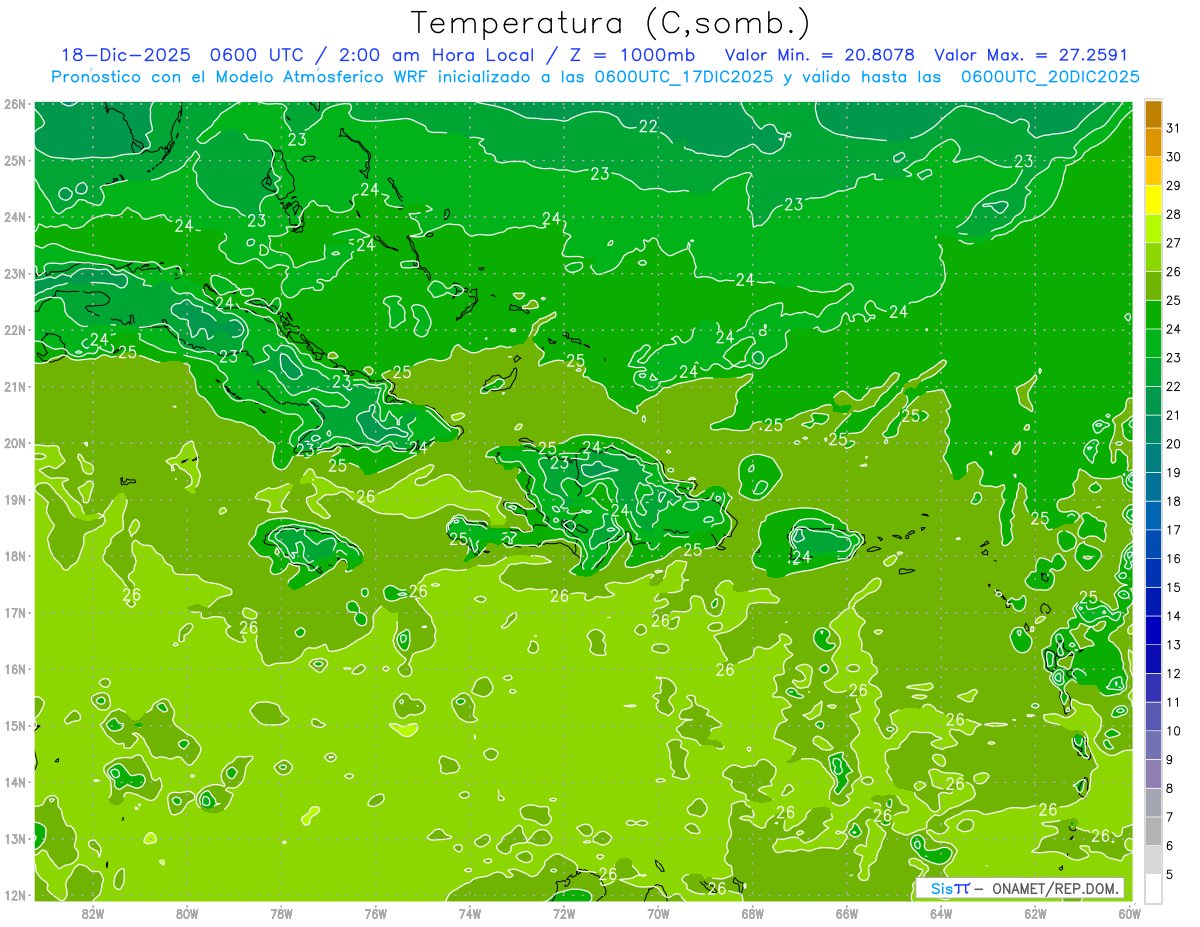Screen dimensions: 1200x927
Task: Click the legend value "10"
Action: point(1173,730)
